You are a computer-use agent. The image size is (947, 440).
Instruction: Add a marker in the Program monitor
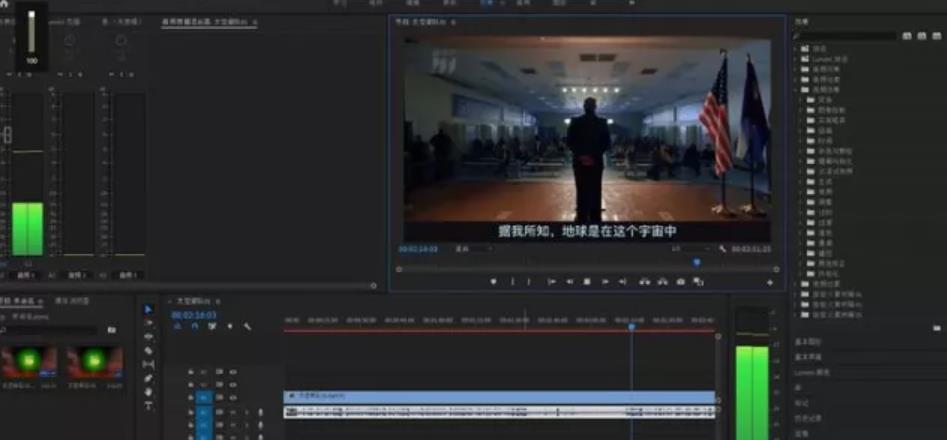pos(493,282)
